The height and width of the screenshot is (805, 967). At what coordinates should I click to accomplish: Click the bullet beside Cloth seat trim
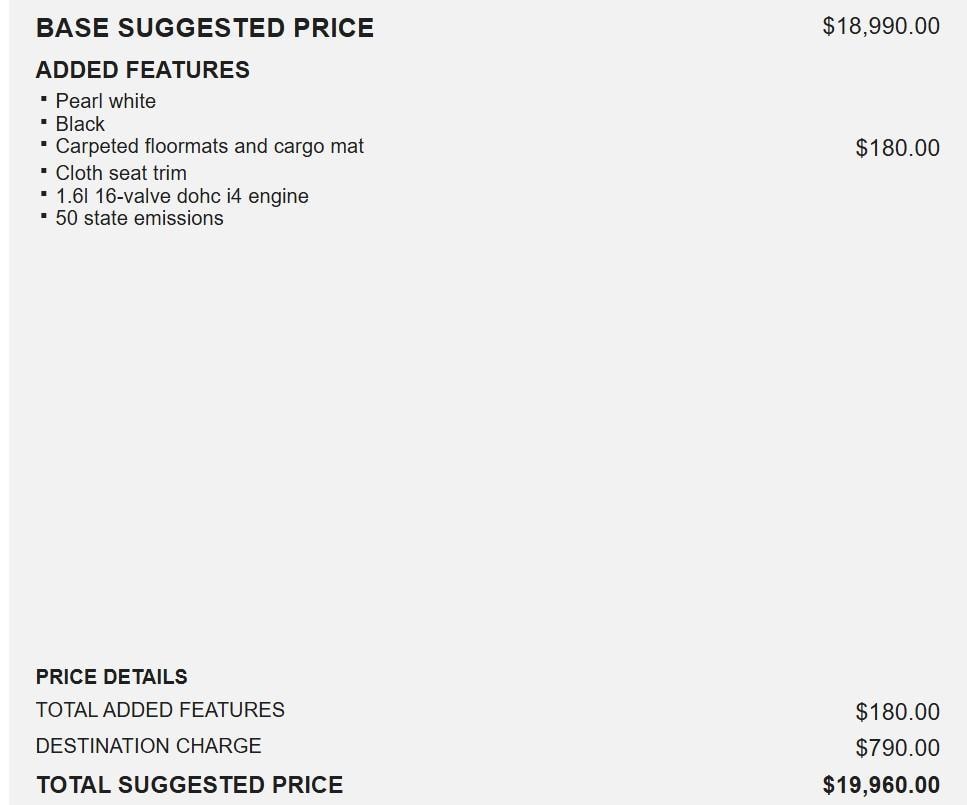click(x=44, y=172)
